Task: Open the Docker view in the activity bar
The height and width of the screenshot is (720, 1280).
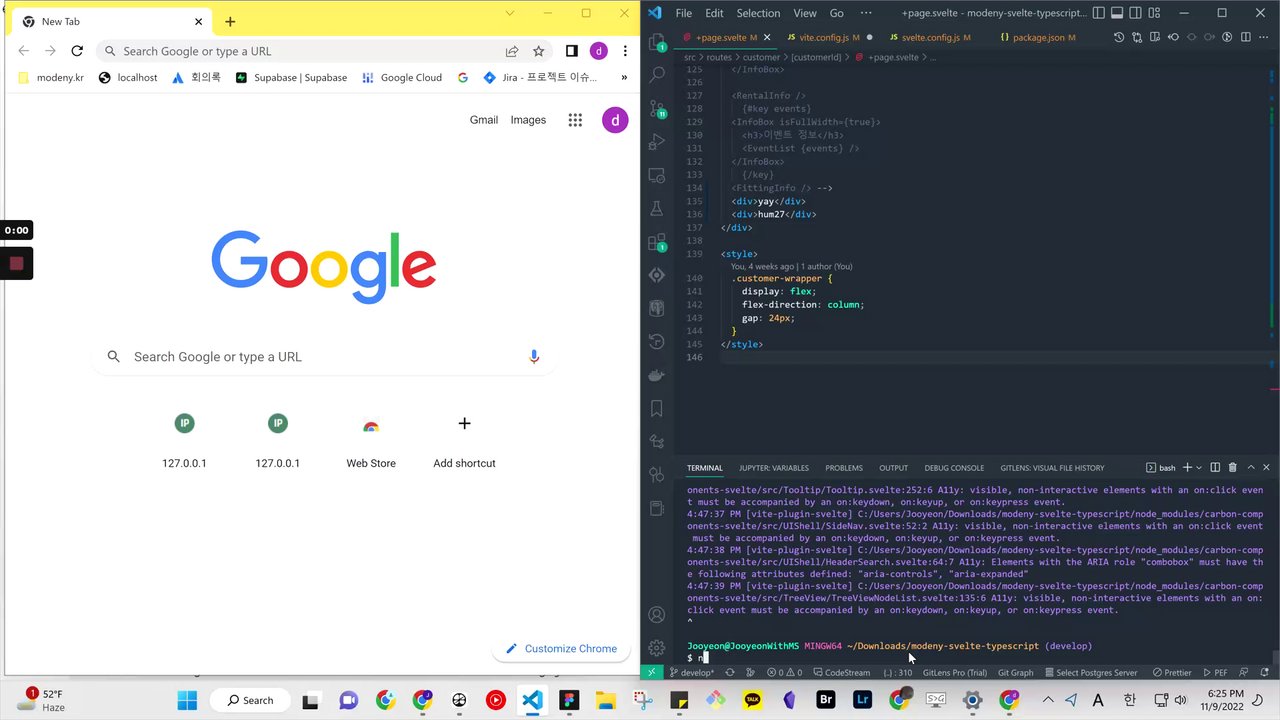Action: click(657, 375)
